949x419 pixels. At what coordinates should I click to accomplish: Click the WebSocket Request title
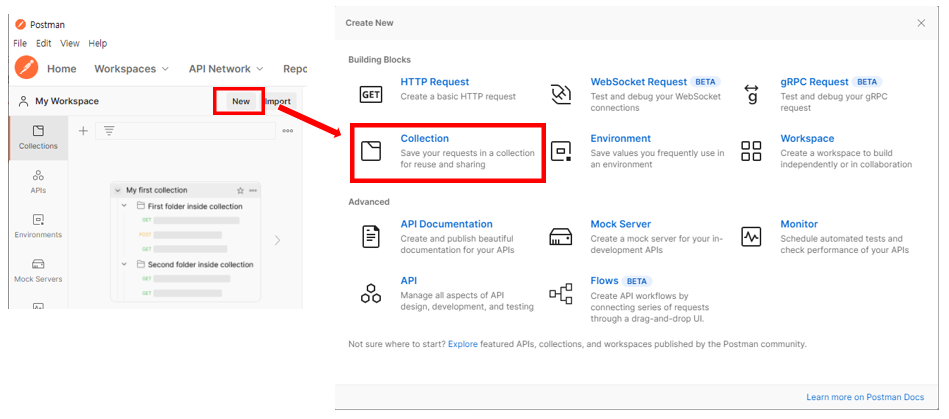639,82
